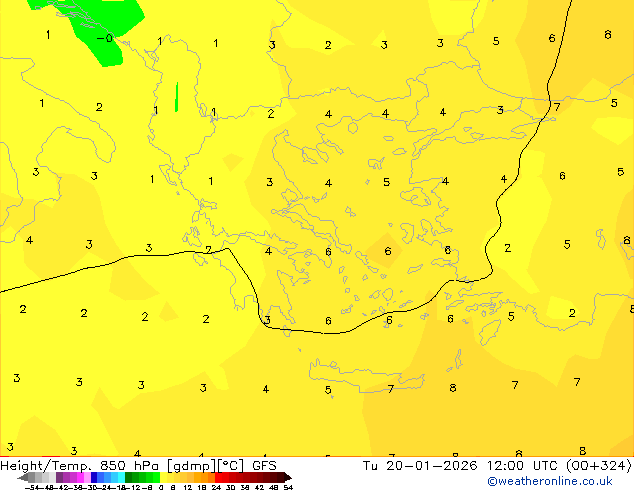Viewport: 634px width, 490px height.
Task: Click the forecast offset '(00+324)' text
Action: coord(598,466)
